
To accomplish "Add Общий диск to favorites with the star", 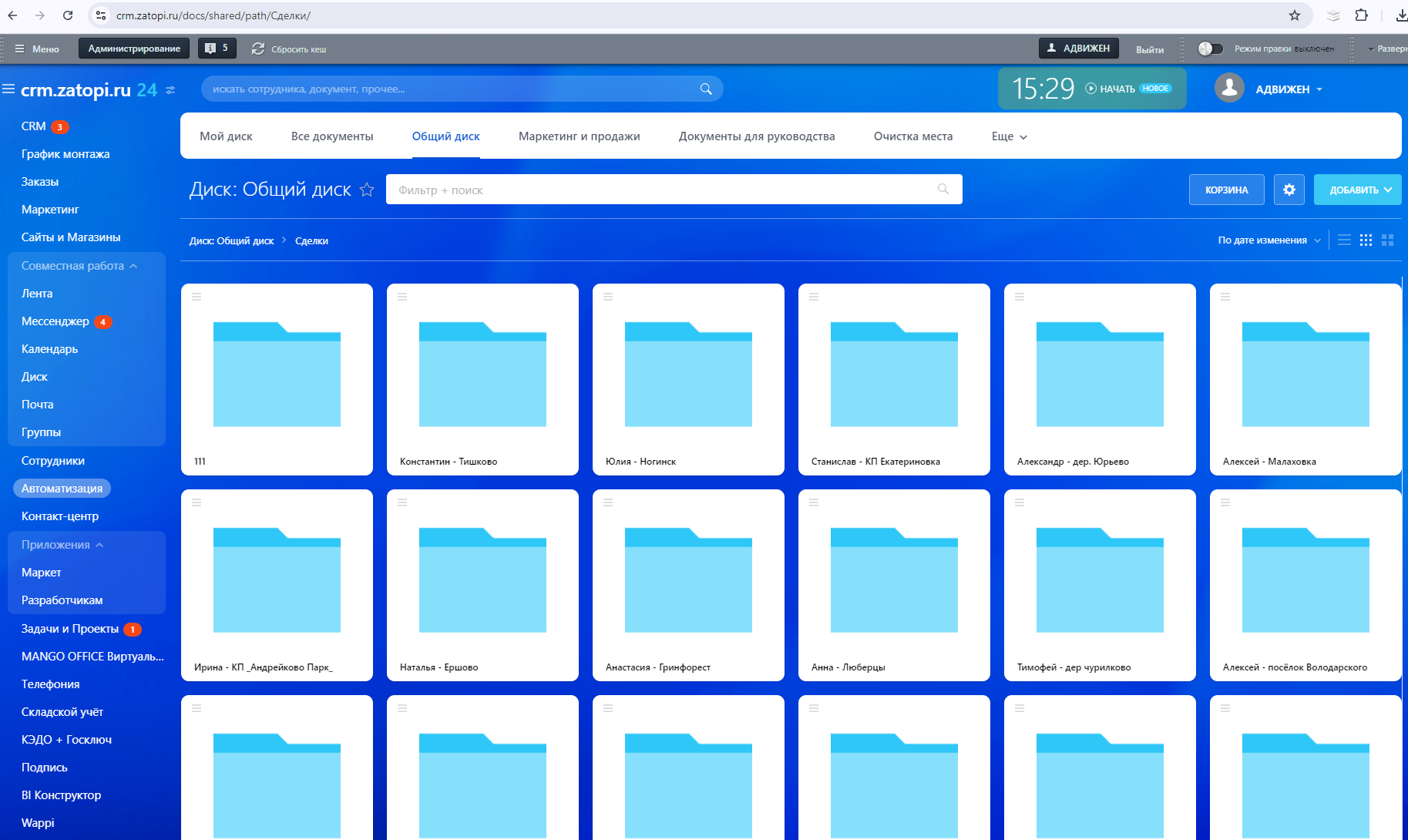I will click(367, 190).
